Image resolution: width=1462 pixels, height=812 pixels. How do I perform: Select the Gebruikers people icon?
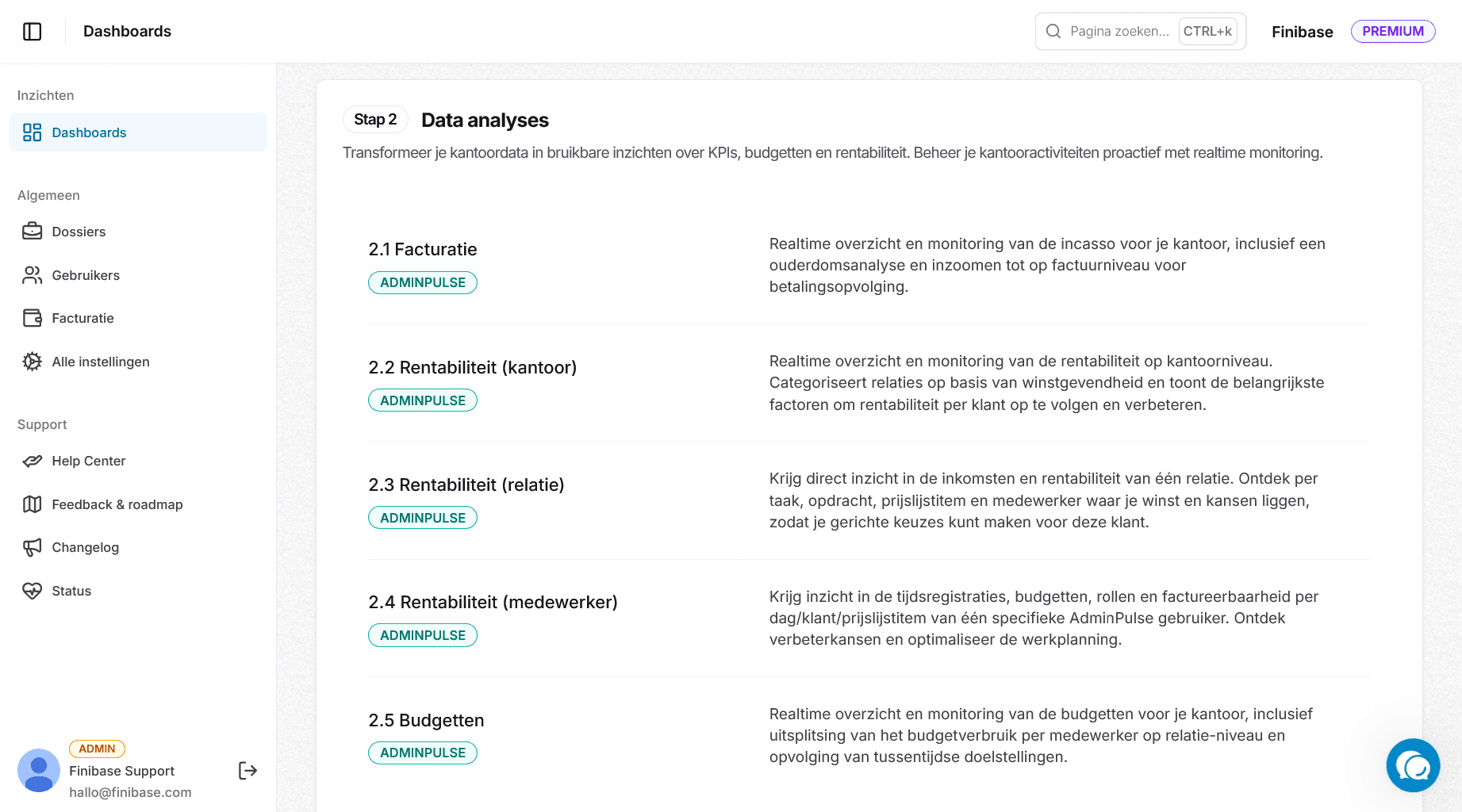32,275
